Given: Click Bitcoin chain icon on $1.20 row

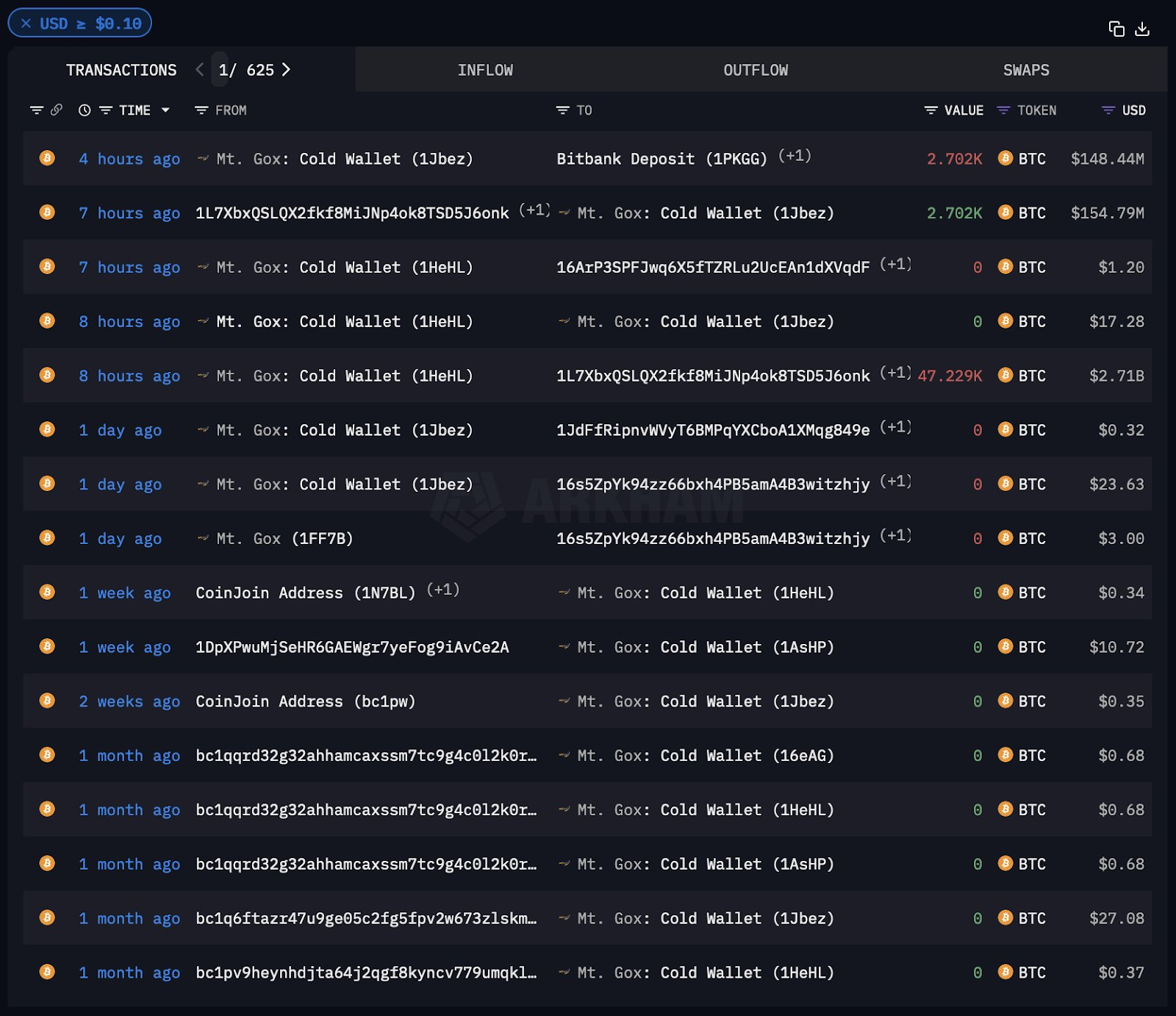Looking at the screenshot, I should tap(47, 266).
